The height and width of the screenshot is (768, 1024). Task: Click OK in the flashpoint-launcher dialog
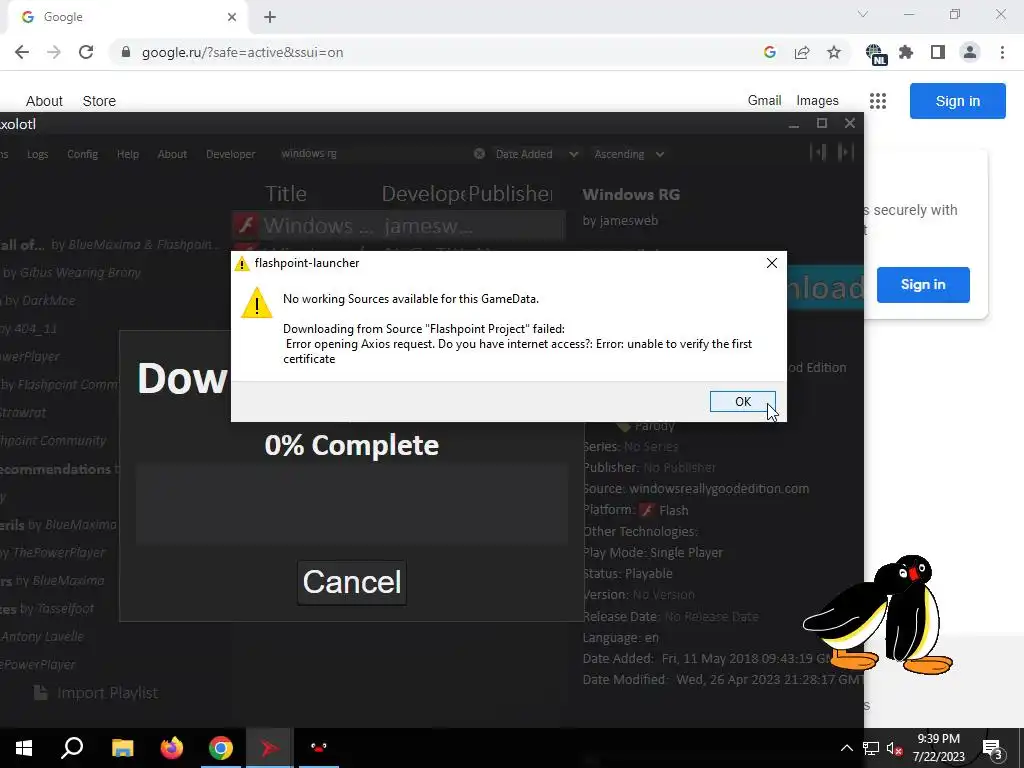tap(743, 402)
